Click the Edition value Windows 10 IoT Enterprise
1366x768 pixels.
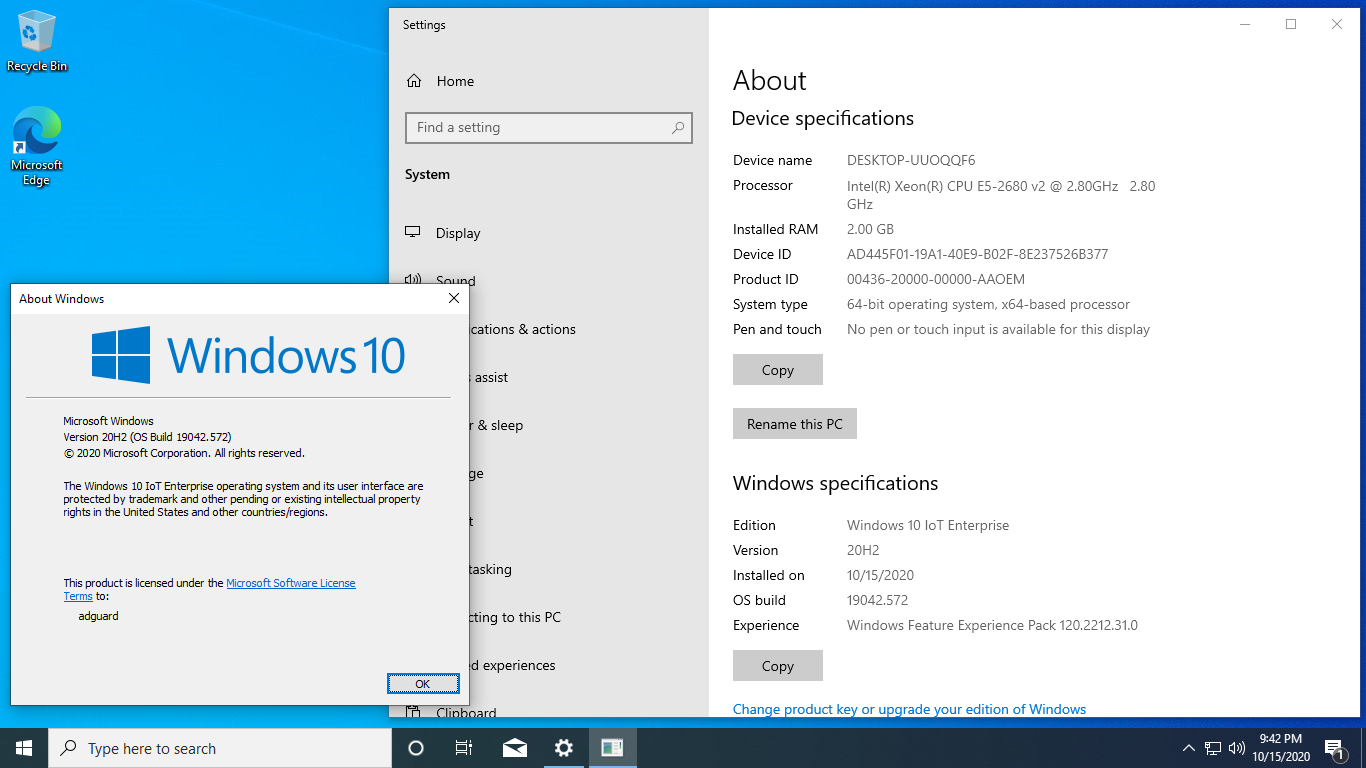coord(928,525)
